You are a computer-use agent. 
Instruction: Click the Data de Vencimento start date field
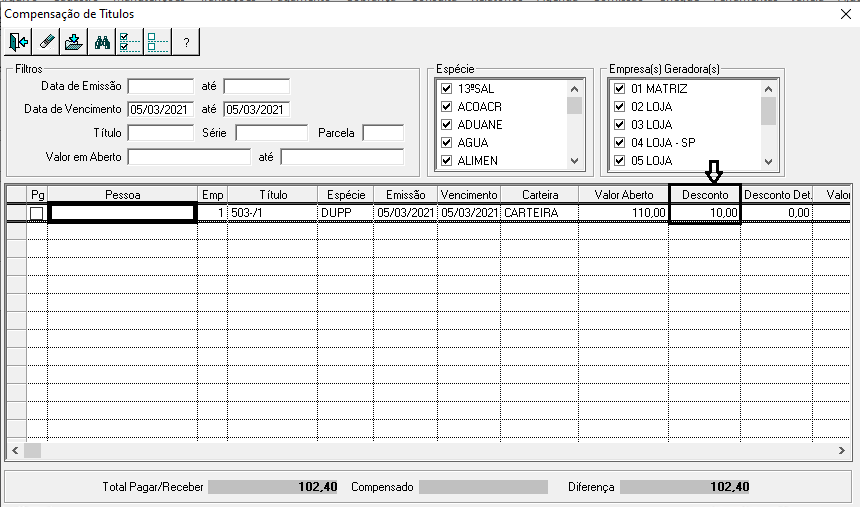(x=161, y=109)
